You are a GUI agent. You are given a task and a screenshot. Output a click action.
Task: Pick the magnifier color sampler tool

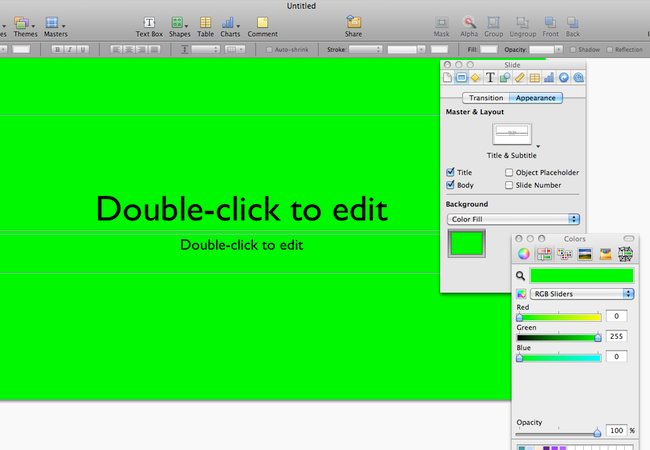click(x=521, y=275)
